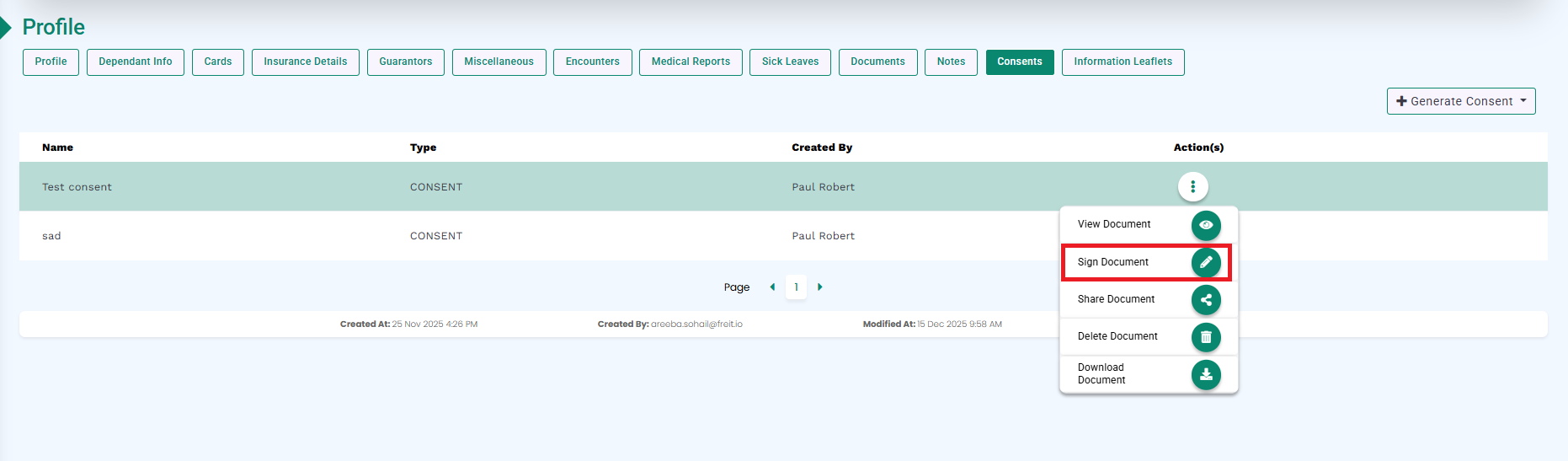
Task: Select Share Document from the menu
Action: click(1116, 299)
